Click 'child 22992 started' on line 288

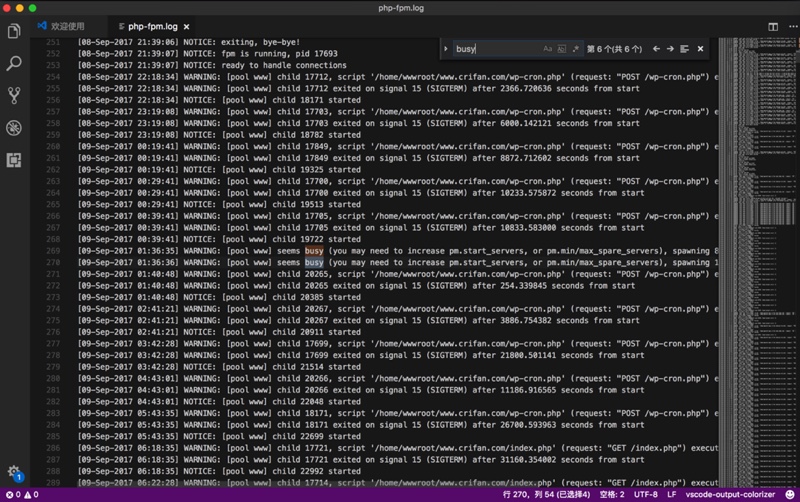coord(316,471)
